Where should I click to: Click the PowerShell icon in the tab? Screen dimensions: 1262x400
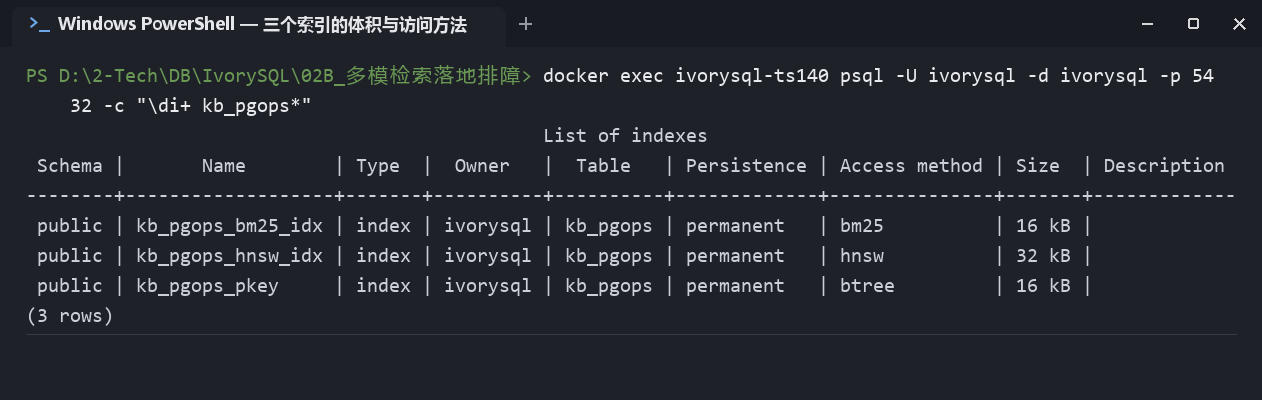click(39, 25)
